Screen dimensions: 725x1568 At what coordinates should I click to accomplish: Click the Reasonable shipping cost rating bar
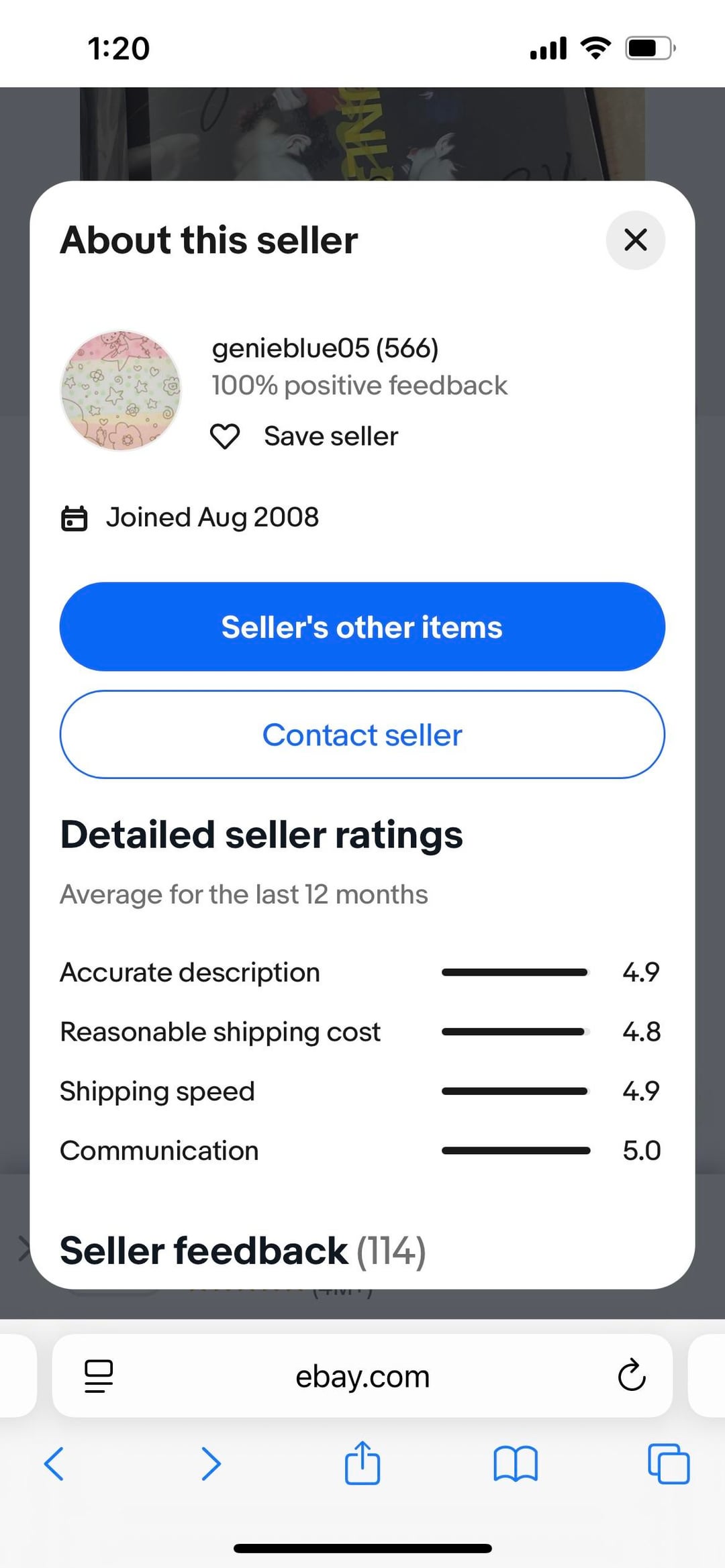[x=515, y=1032]
